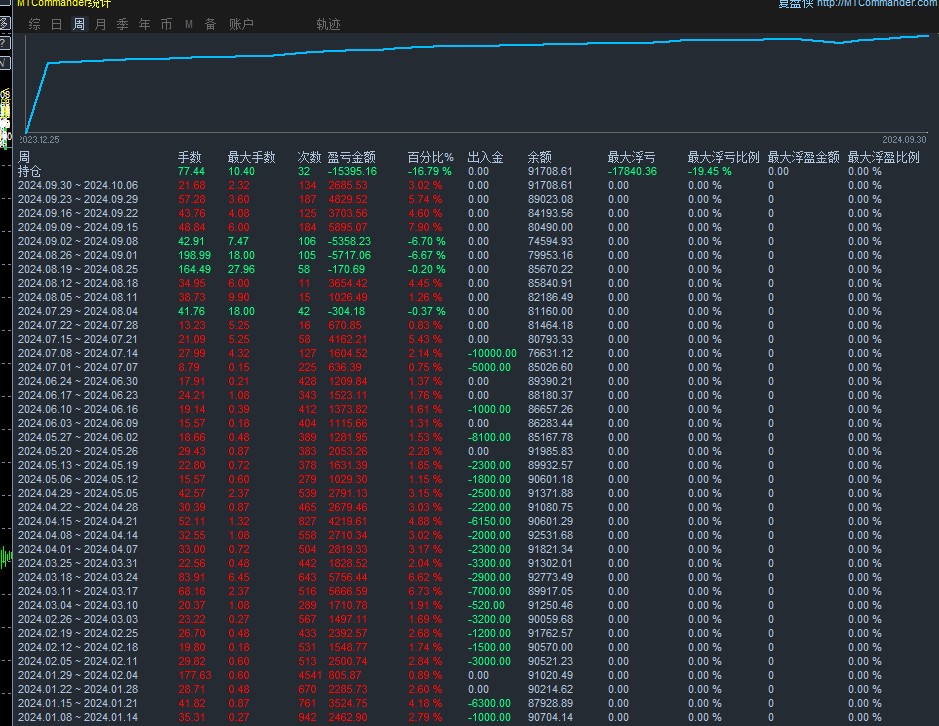Show the 轨迹 track view
Screen dimensions: 939x726
tap(328, 24)
